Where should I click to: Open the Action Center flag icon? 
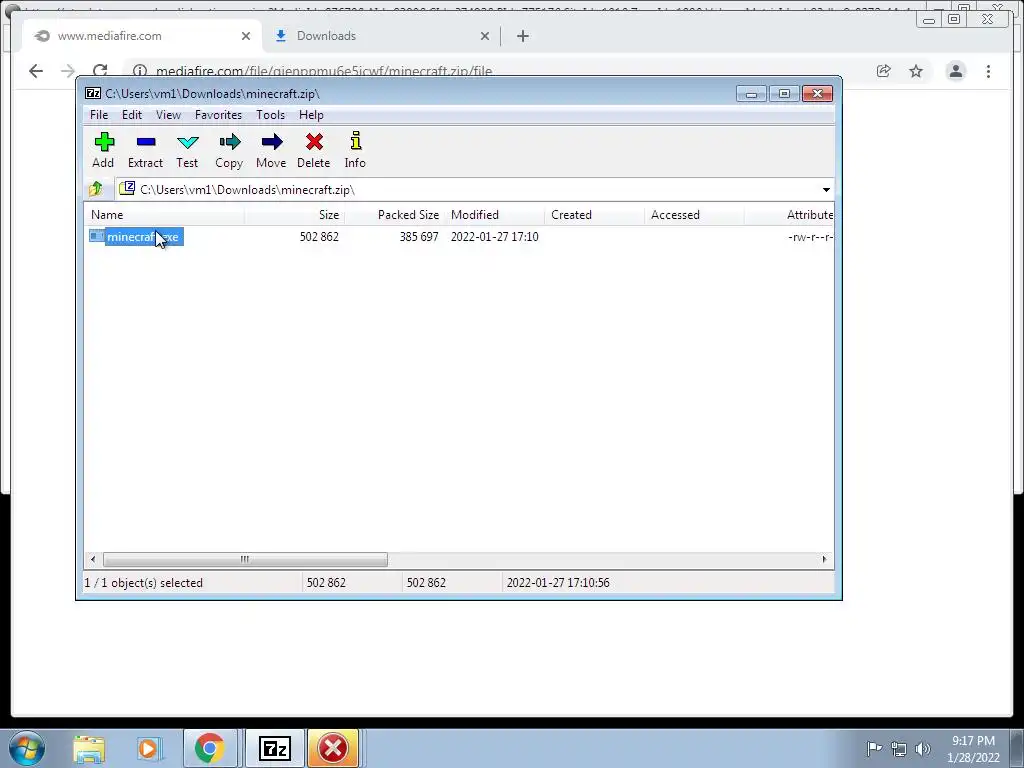[x=874, y=748]
